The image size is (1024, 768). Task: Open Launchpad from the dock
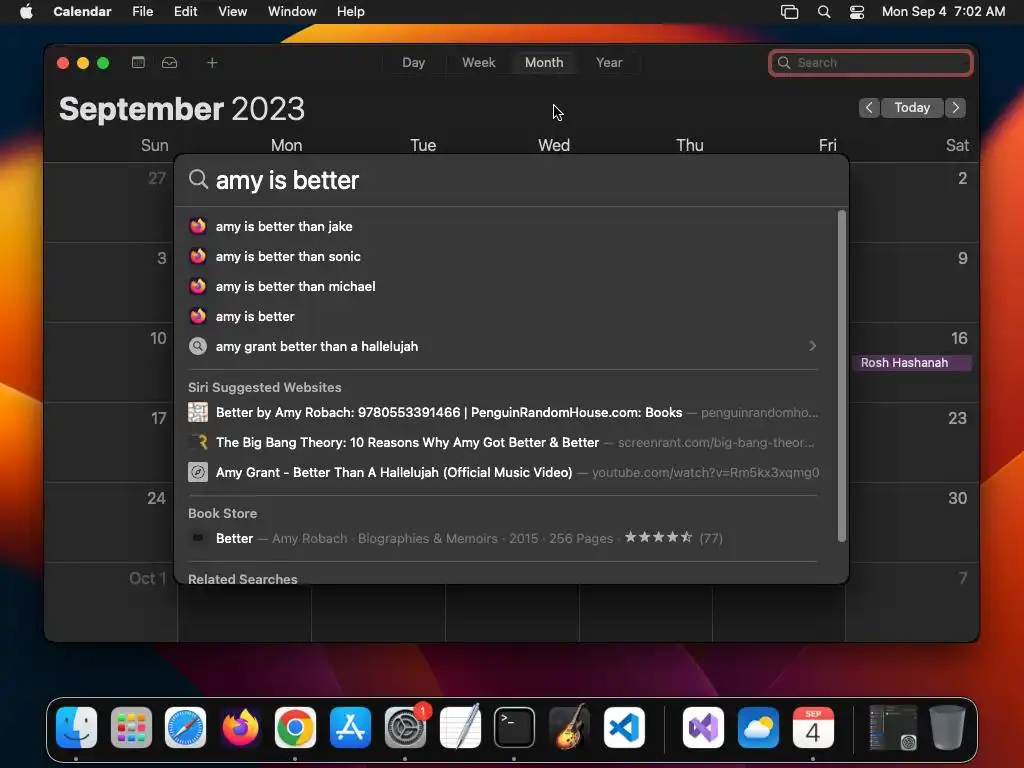click(x=131, y=727)
